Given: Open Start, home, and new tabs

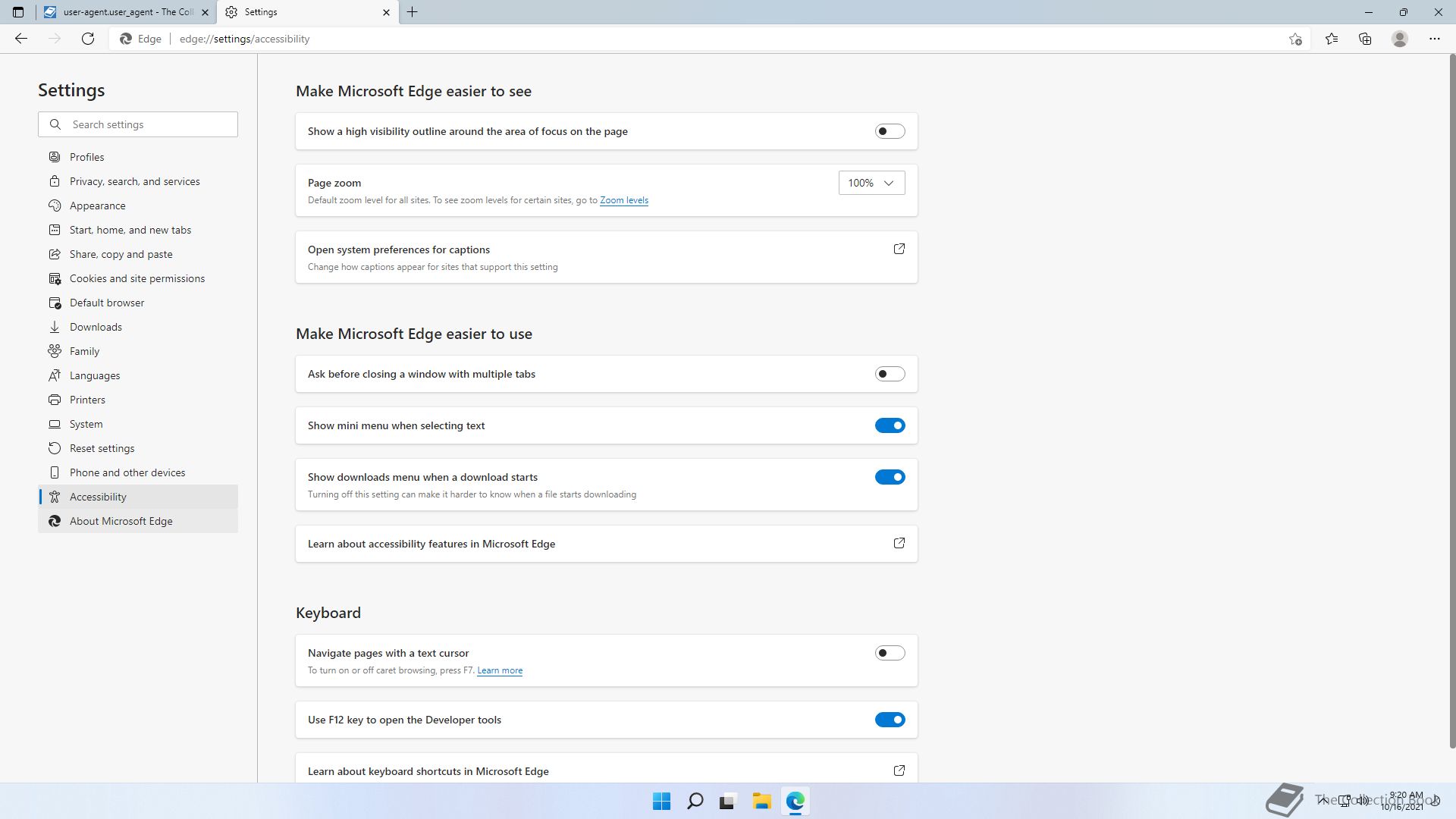Looking at the screenshot, I should (x=138, y=230).
